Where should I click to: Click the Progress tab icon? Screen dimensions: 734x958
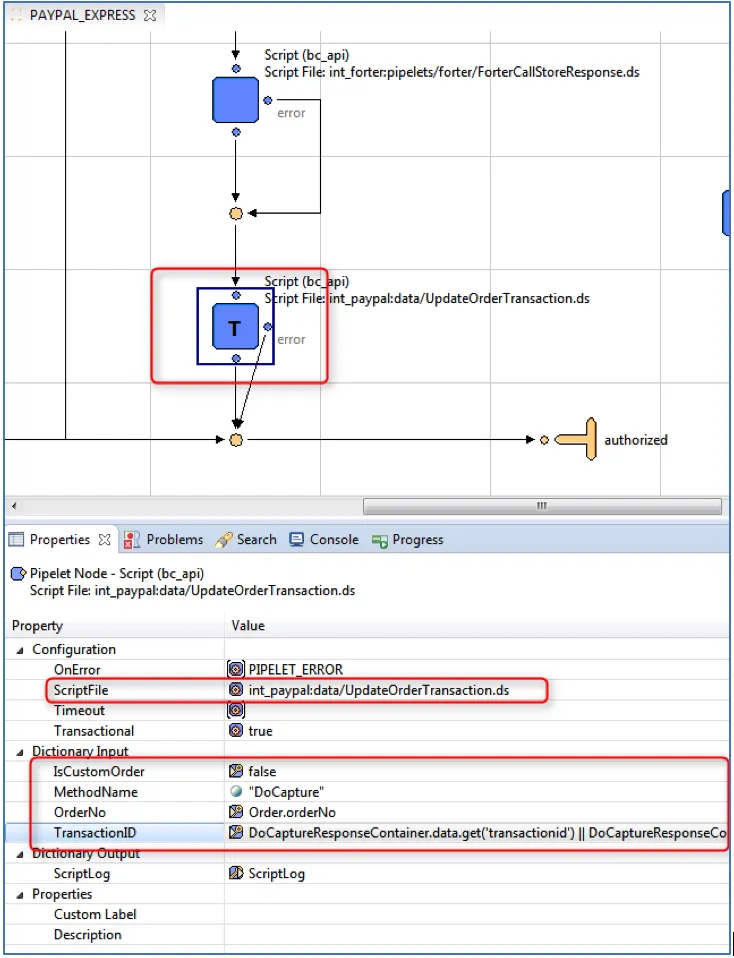coord(380,541)
